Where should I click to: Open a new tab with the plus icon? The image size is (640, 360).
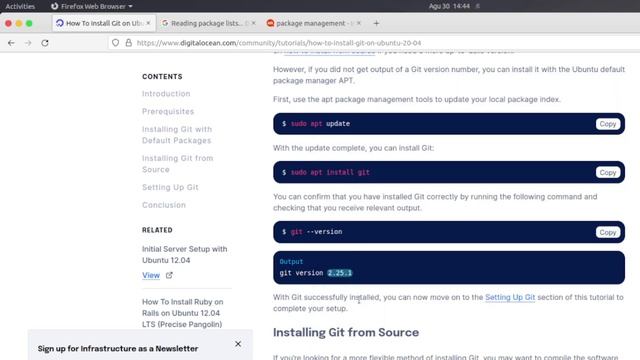pos(376,23)
